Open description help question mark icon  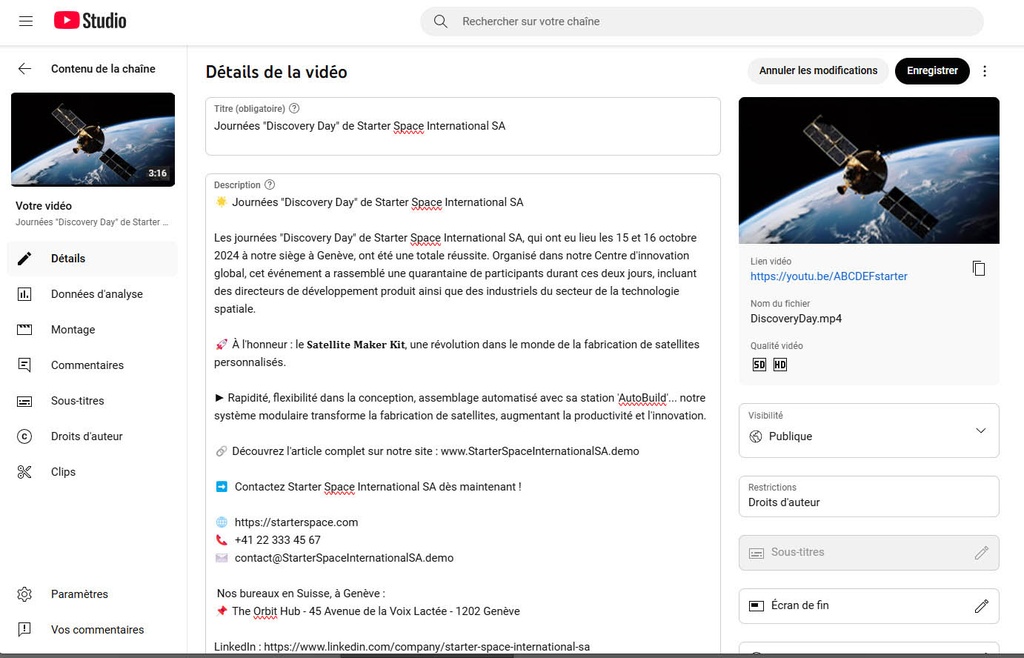(270, 185)
